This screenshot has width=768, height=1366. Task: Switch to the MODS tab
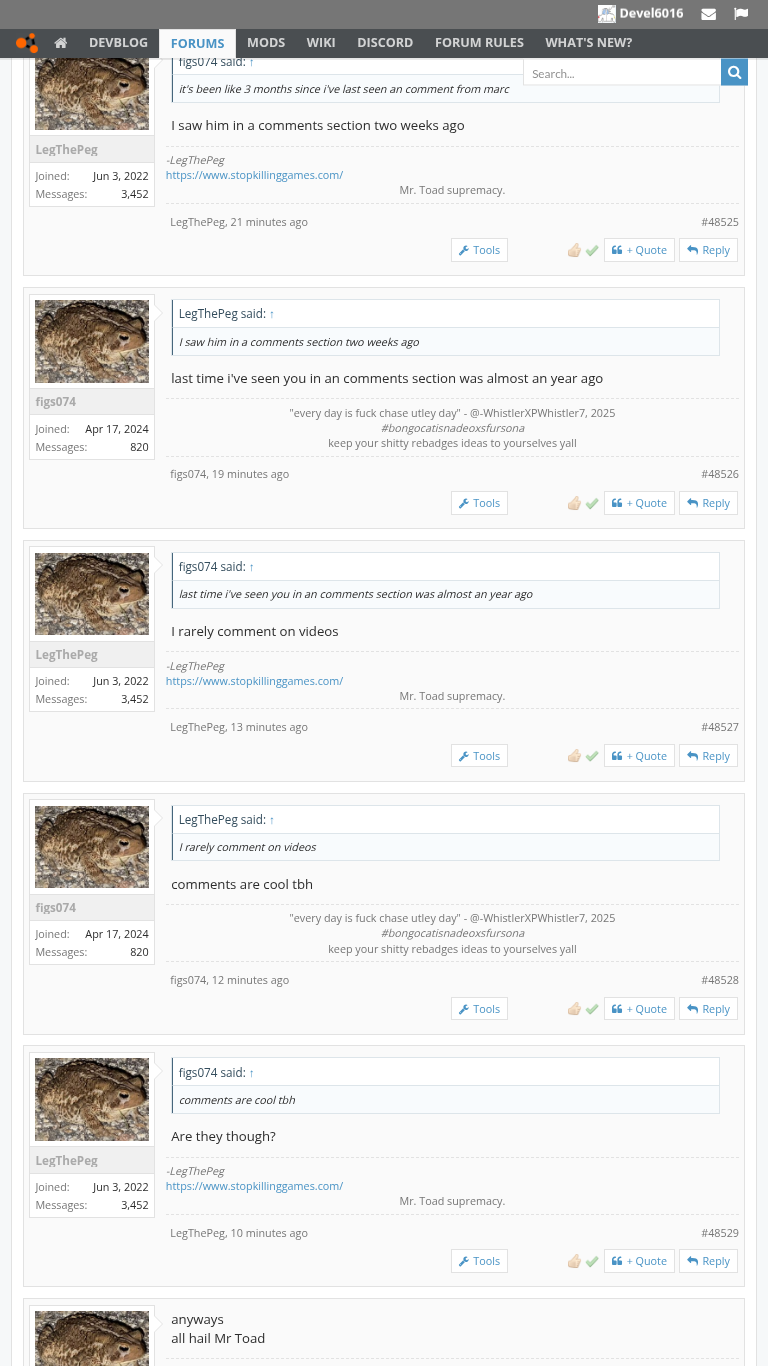266,43
